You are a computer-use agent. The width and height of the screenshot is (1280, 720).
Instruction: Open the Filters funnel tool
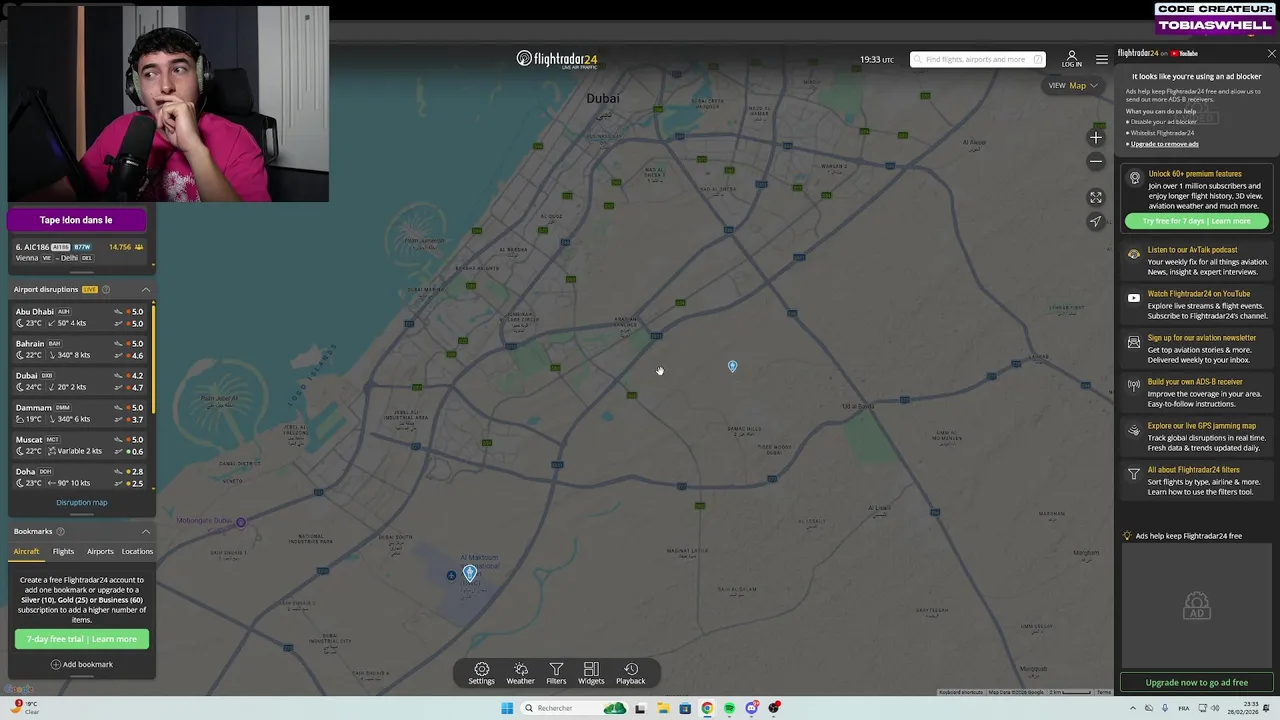pos(556,673)
